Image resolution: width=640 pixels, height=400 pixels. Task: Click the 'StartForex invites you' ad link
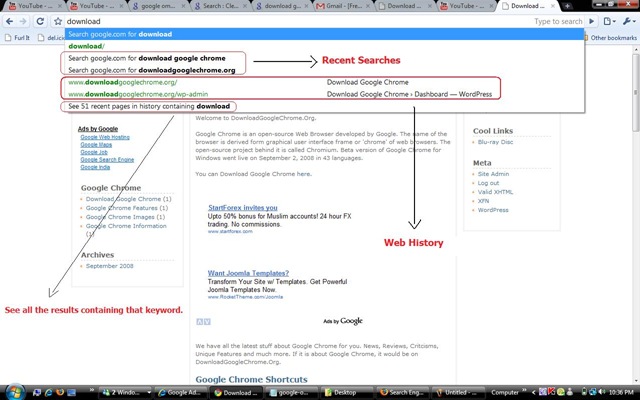[x=243, y=205]
